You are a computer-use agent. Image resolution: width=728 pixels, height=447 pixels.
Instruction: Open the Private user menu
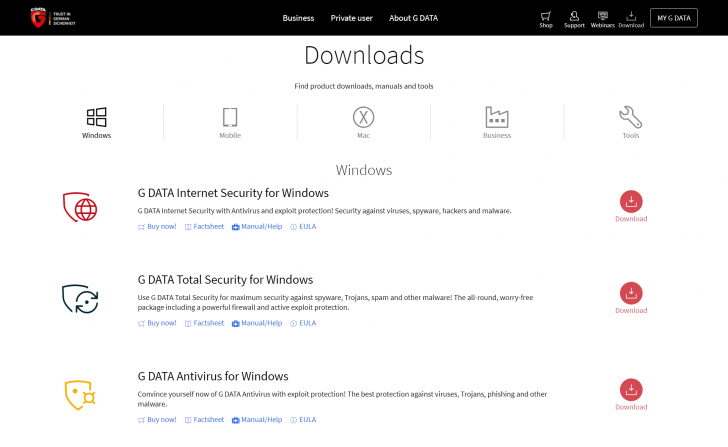point(351,18)
